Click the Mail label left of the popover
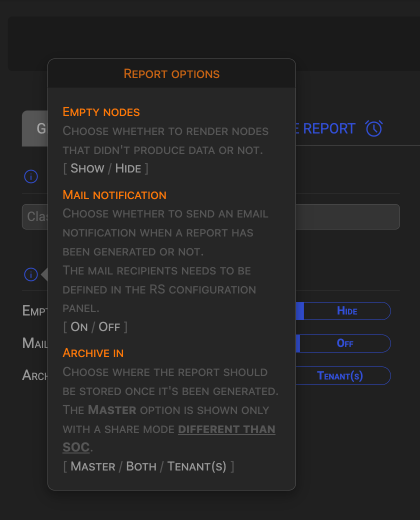The height and width of the screenshot is (520, 420). (35, 343)
